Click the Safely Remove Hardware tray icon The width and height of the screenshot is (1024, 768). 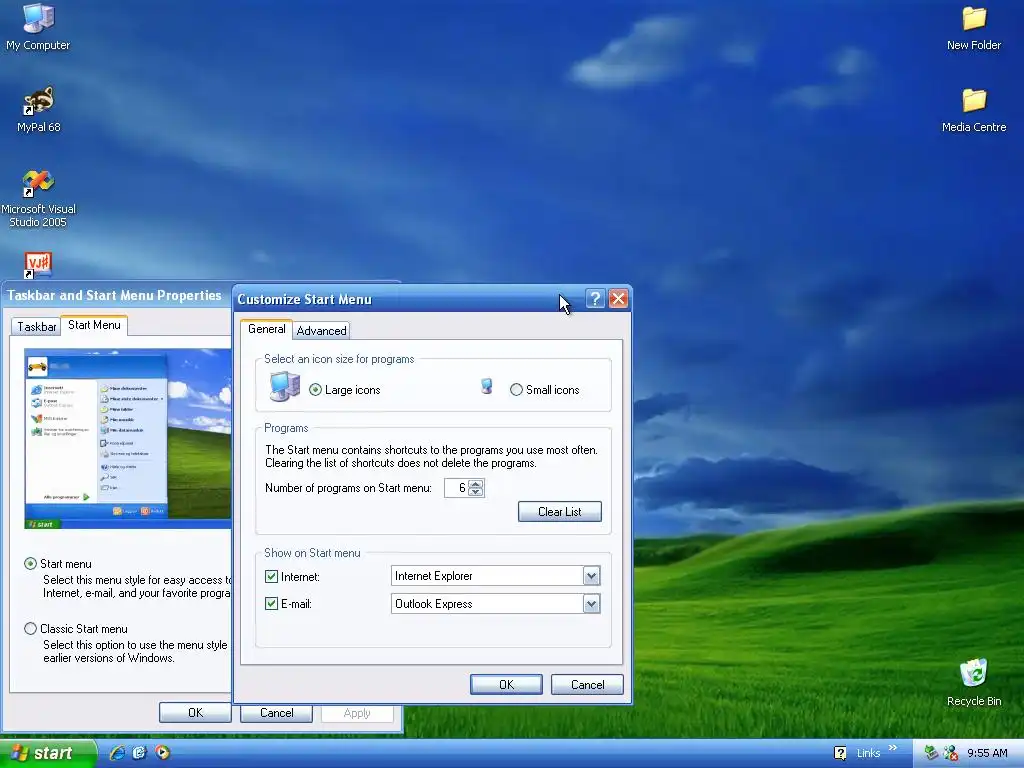tap(931, 753)
